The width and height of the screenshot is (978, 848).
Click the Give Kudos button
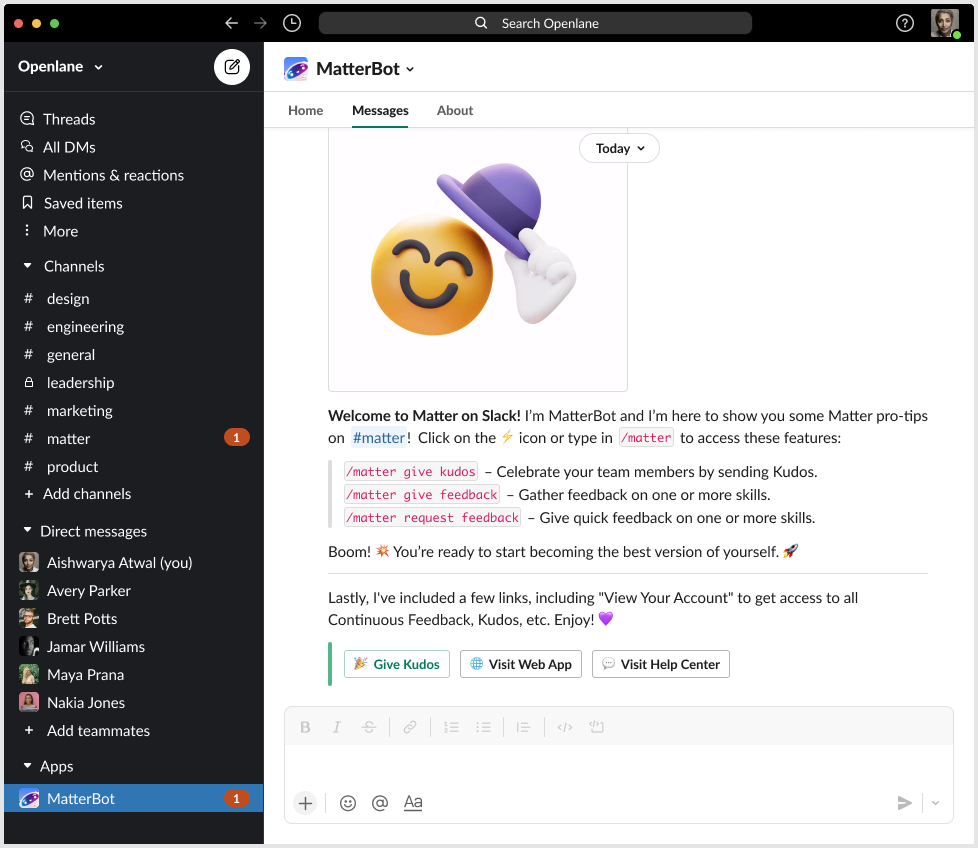coord(397,664)
